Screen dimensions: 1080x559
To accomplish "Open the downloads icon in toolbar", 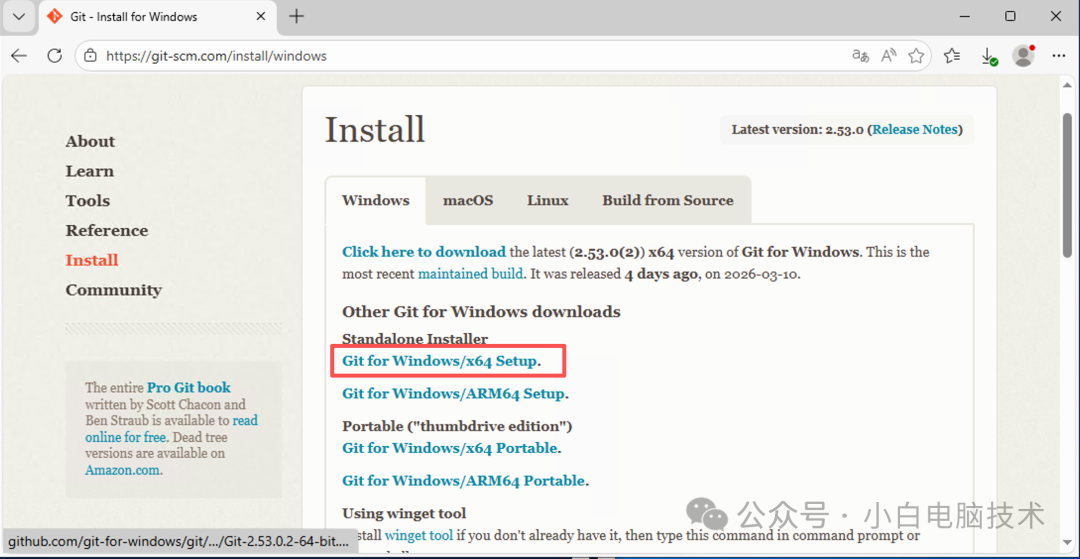I will click(x=988, y=56).
